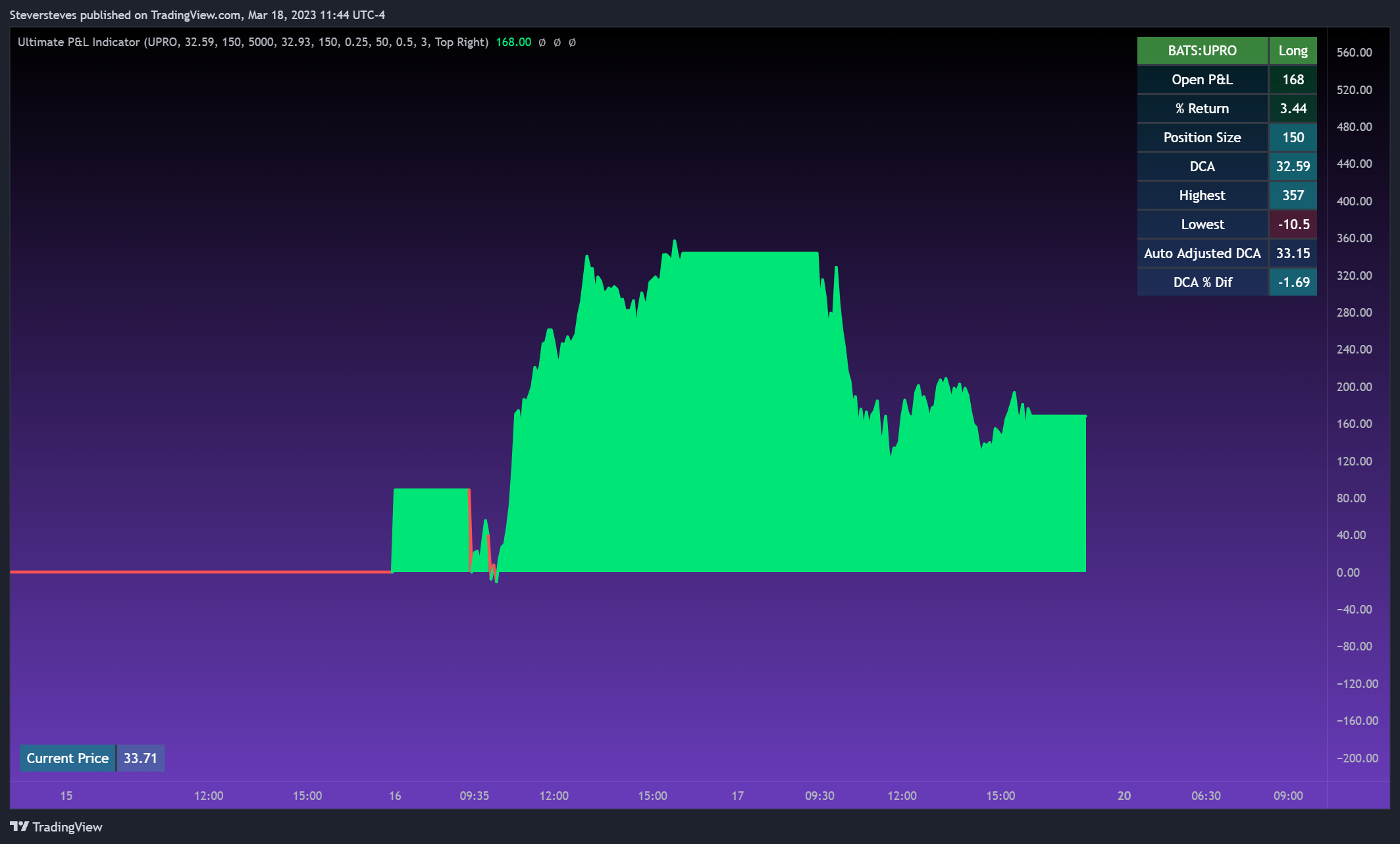This screenshot has width=1400, height=844.
Task: Select the BATS:UPRO table header cell
Action: click(1202, 51)
